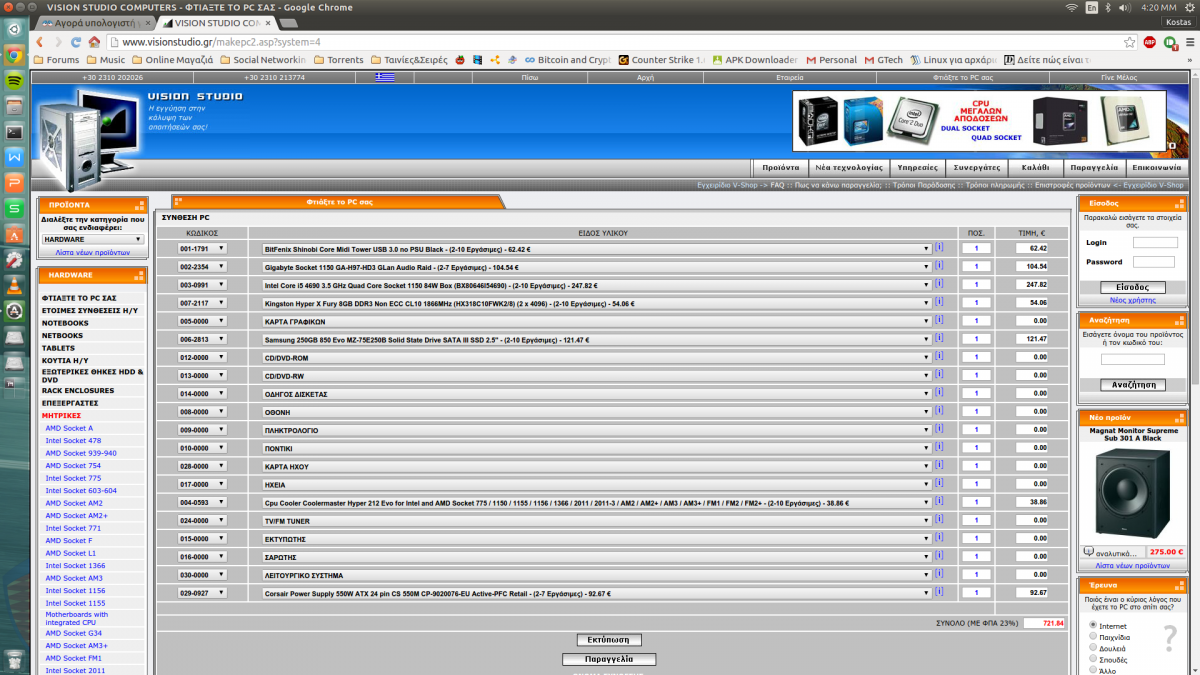Click the Chrome home icon
Screen dimensions: 1200x675
tap(94, 42)
